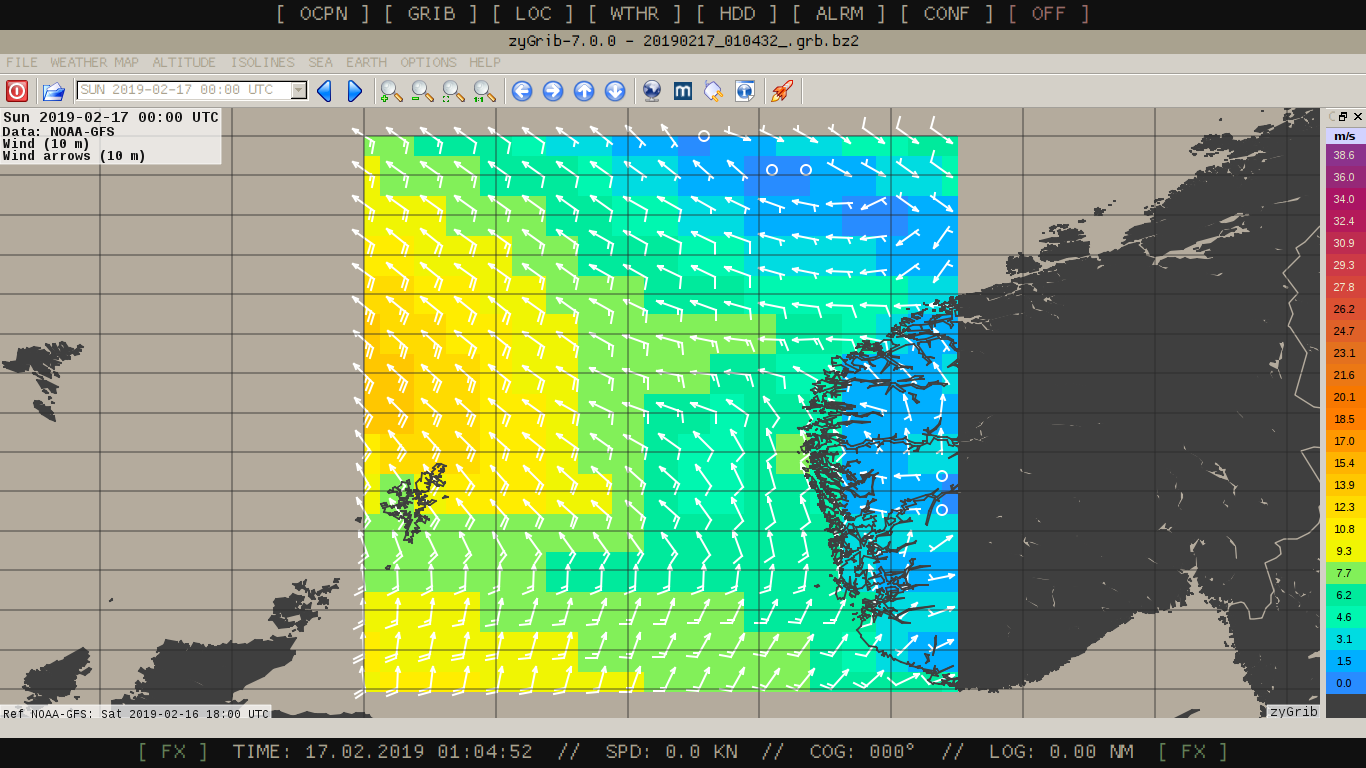The height and width of the screenshot is (768, 1366).
Task: Zoom to selected area magnifier icon
Action: [453, 91]
